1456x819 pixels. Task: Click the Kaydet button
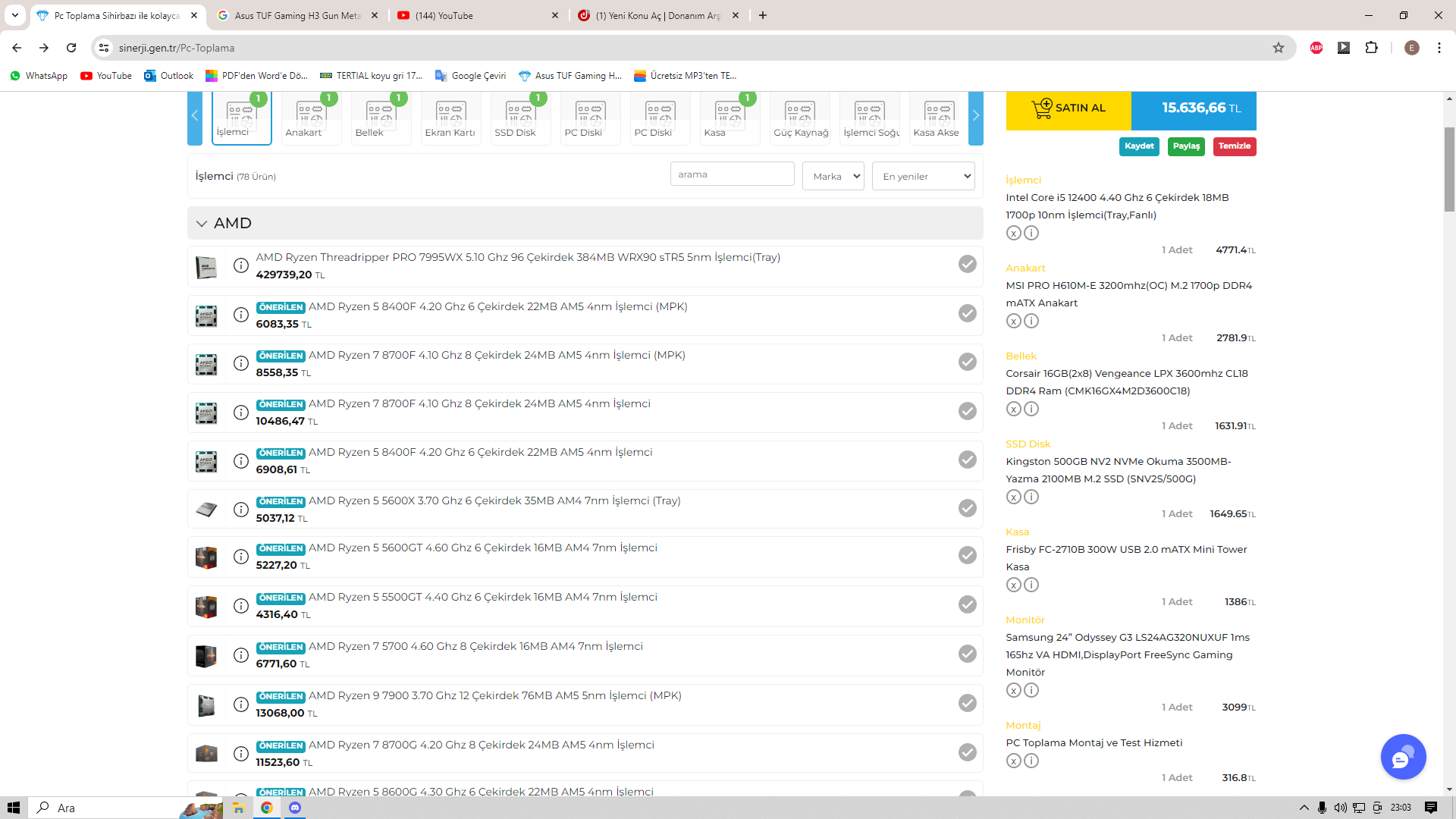[x=1139, y=146]
